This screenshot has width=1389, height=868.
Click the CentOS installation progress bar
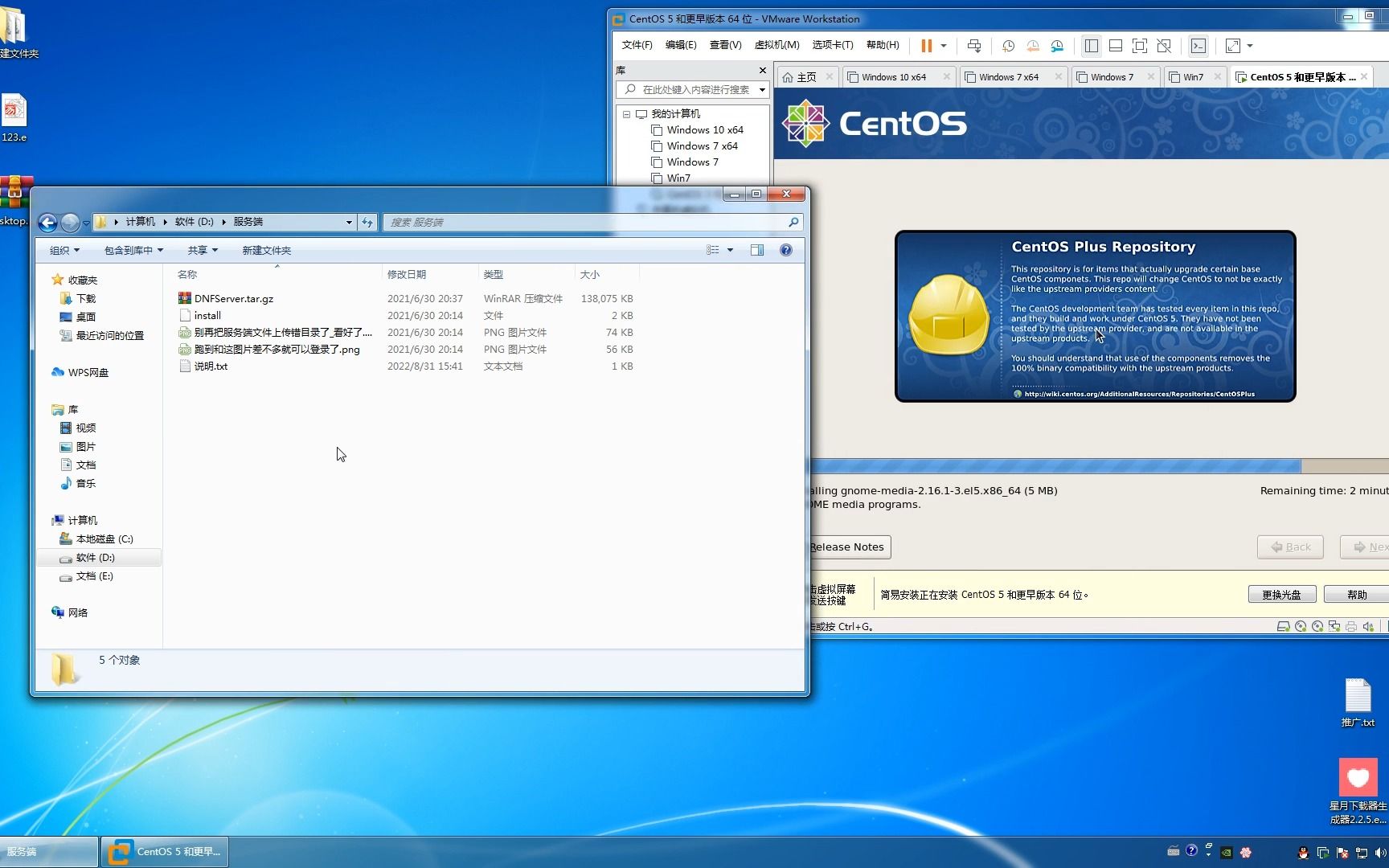1098,466
